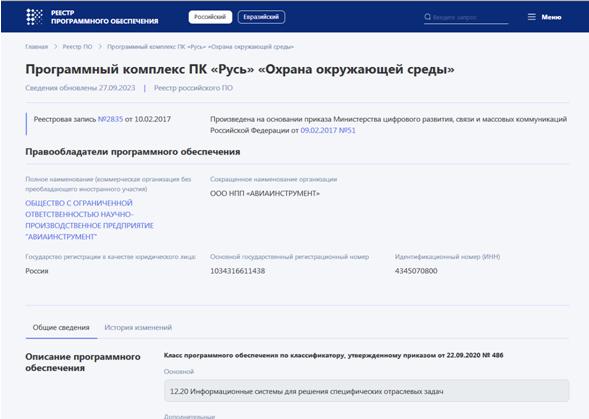This screenshot has width=589, height=419.
Task: Click the registry logo icon
Action: click(34, 17)
